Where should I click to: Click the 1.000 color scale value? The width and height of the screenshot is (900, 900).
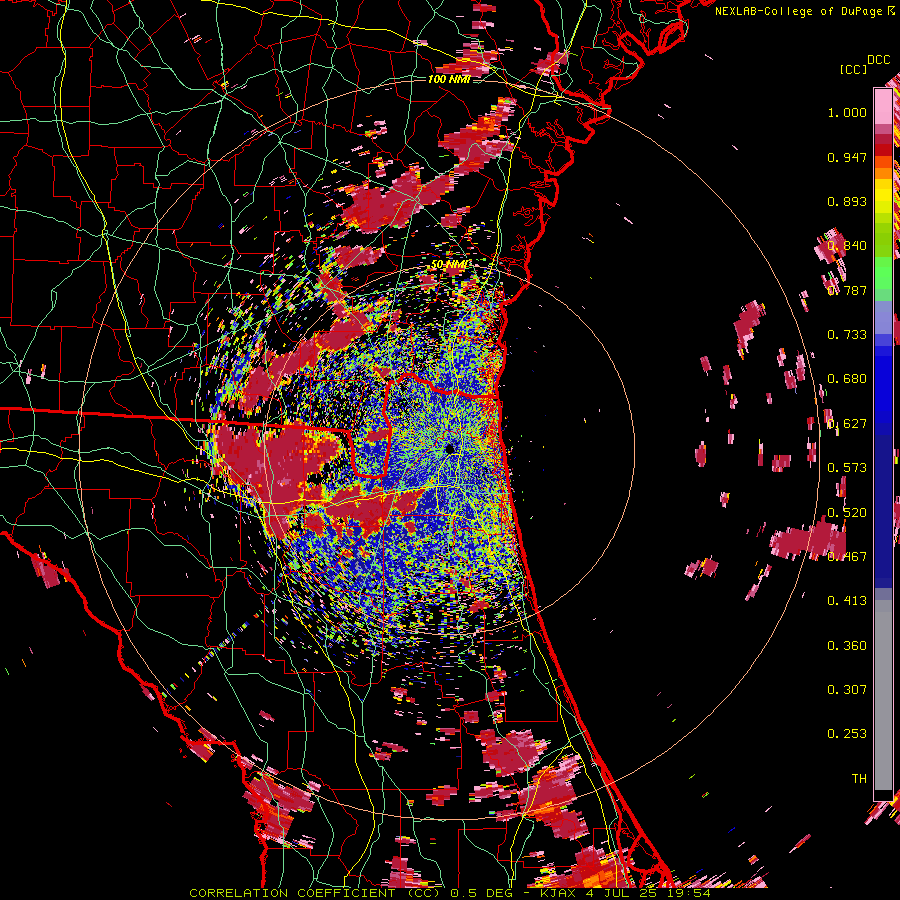(847, 112)
